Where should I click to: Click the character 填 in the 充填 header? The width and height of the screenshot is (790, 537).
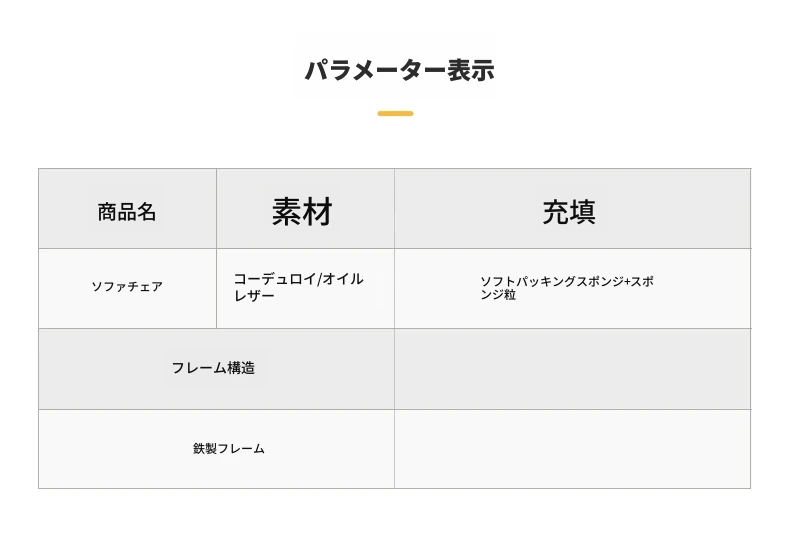[583, 212]
